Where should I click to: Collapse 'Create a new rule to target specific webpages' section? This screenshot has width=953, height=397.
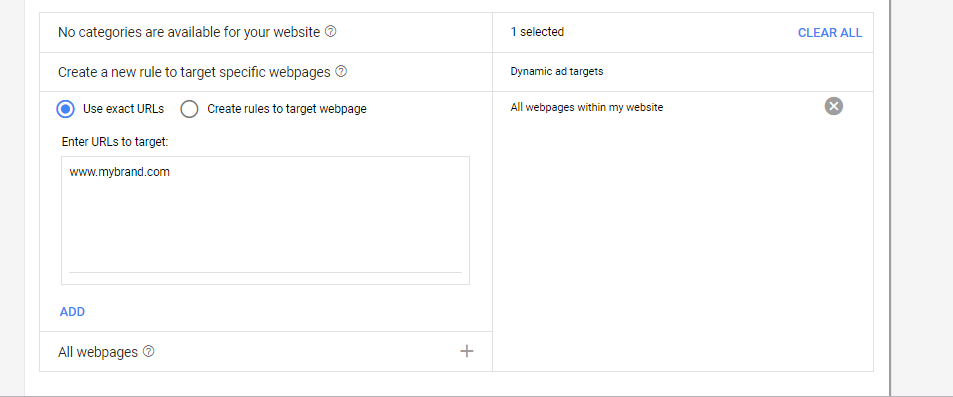pos(266,72)
